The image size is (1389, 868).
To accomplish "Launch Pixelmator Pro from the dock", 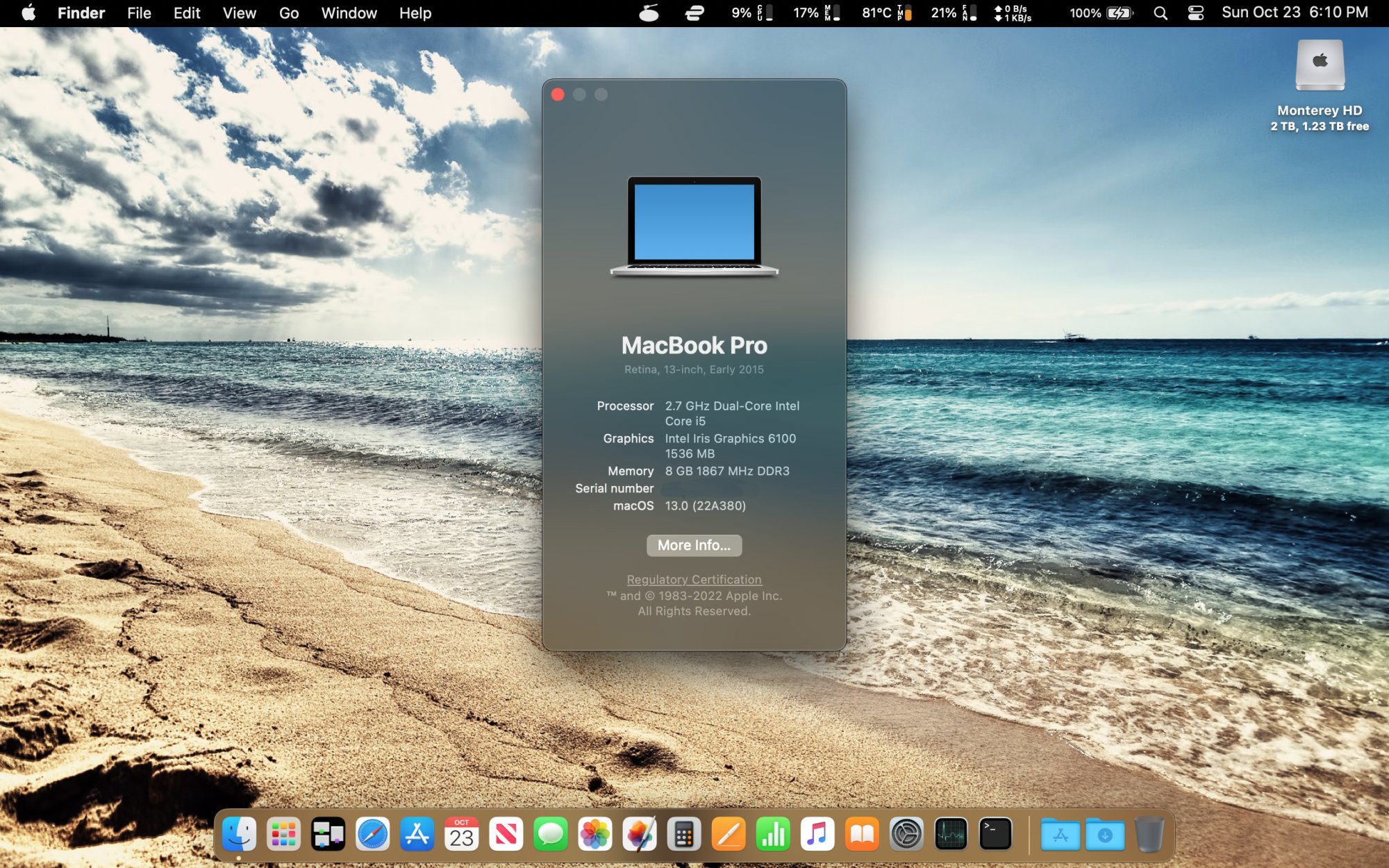I will [640, 834].
